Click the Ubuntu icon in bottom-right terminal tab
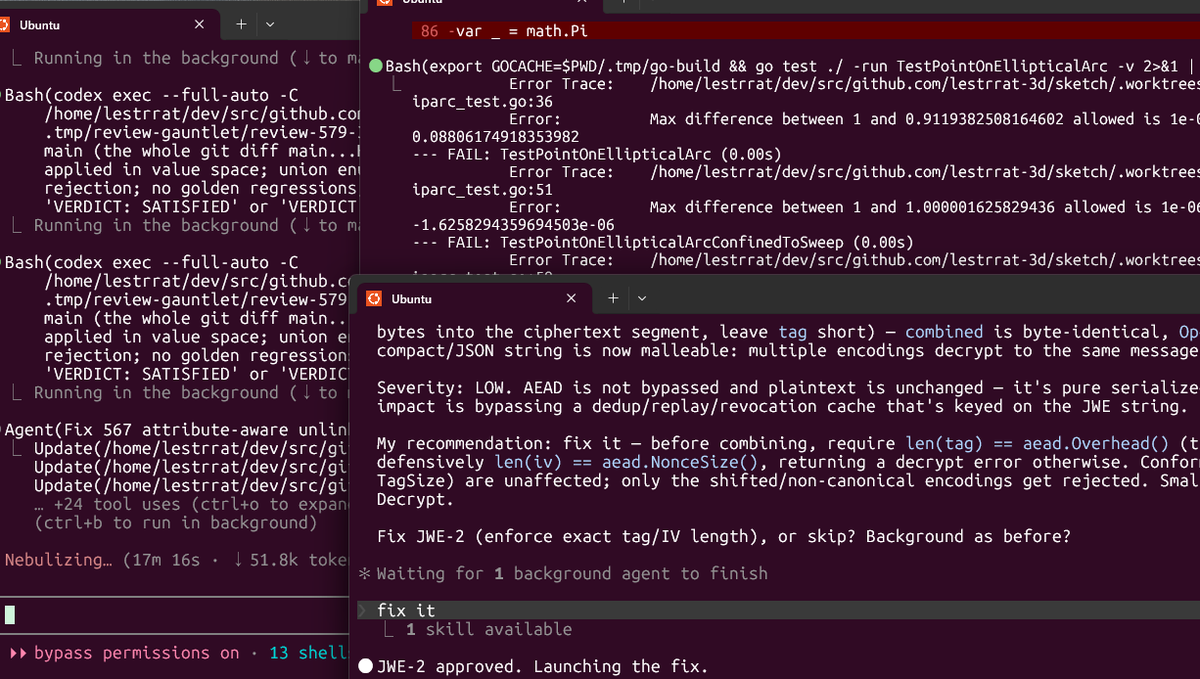This screenshot has height=679, width=1200. pyautogui.click(x=373, y=298)
